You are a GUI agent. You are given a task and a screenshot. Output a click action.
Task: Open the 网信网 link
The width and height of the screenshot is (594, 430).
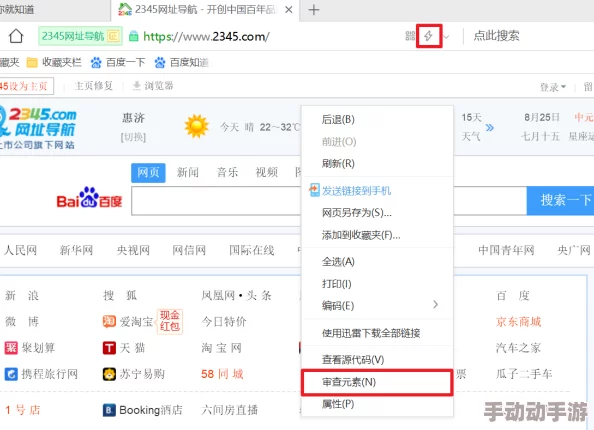pyautogui.click(x=189, y=250)
